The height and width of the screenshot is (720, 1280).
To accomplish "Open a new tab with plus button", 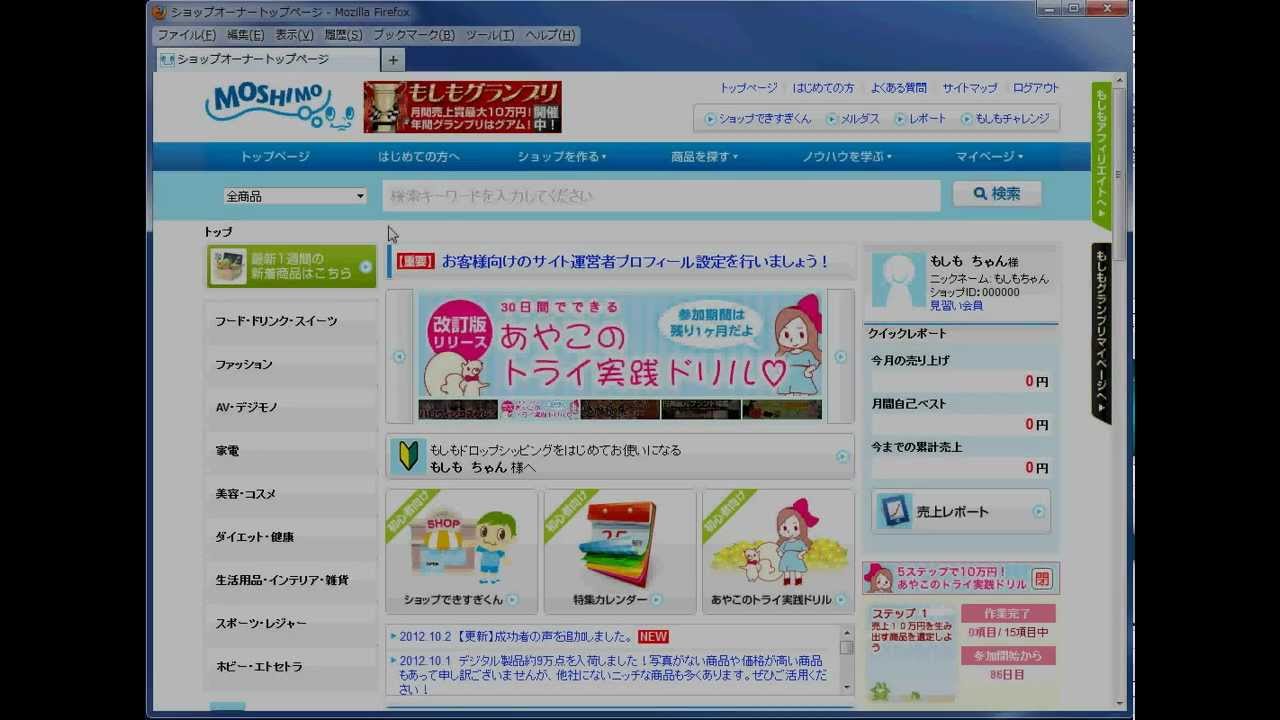I will (393, 60).
